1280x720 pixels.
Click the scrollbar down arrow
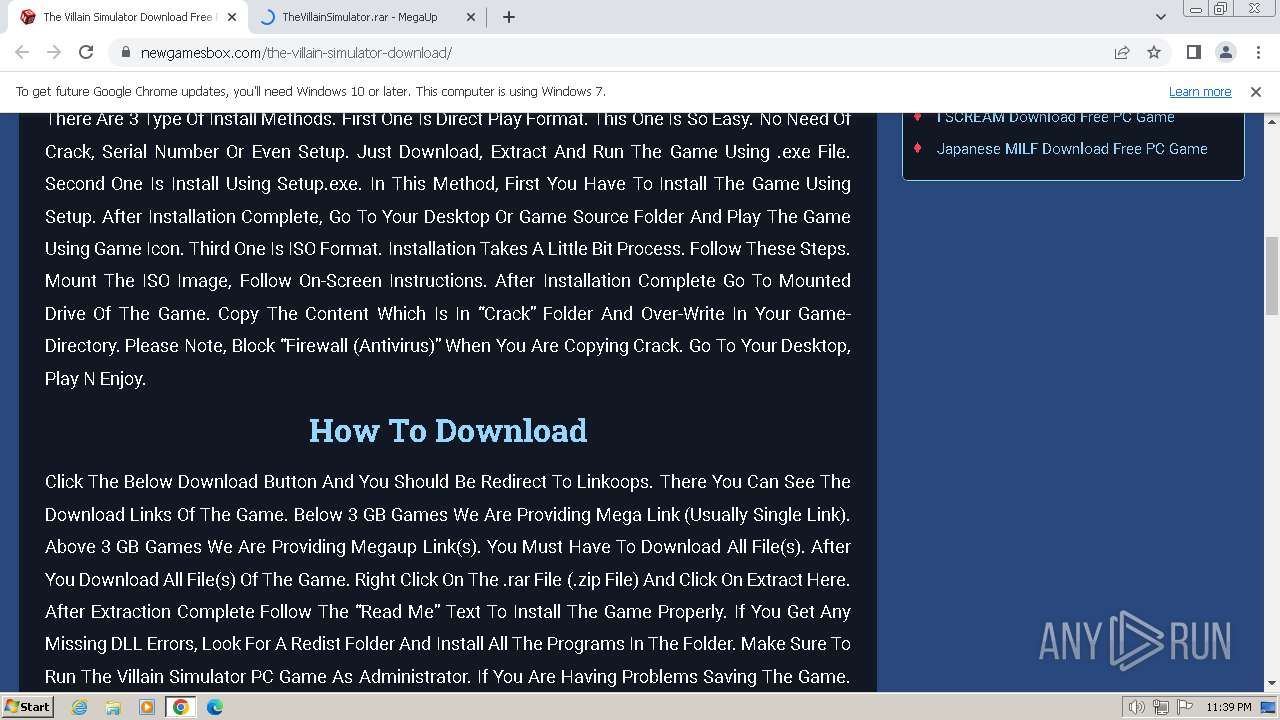click(1271, 684)
